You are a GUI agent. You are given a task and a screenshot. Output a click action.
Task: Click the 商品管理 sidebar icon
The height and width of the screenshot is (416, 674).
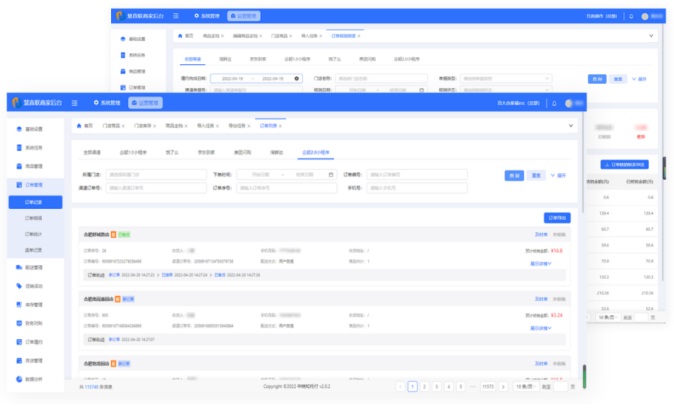(20, 166)
